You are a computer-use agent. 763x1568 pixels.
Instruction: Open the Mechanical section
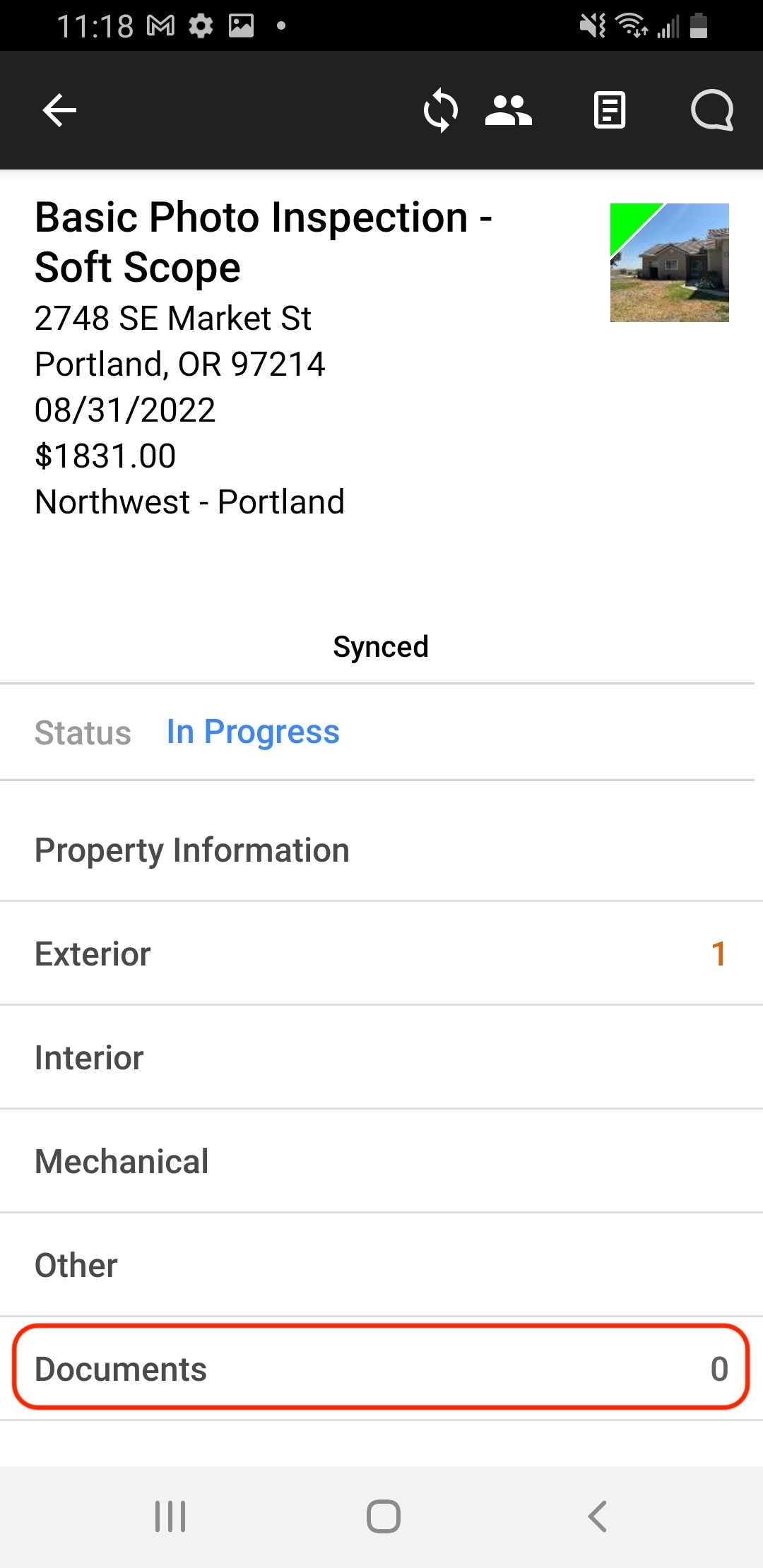[x=381, y=1161]
